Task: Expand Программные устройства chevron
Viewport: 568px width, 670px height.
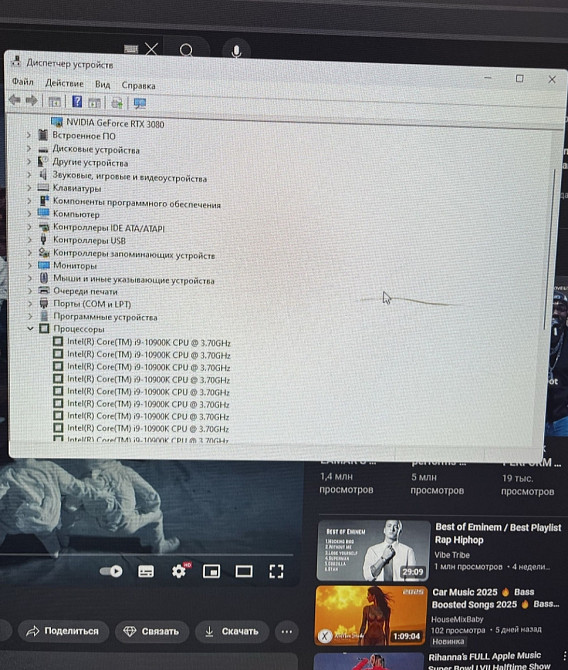Action: 30,317
